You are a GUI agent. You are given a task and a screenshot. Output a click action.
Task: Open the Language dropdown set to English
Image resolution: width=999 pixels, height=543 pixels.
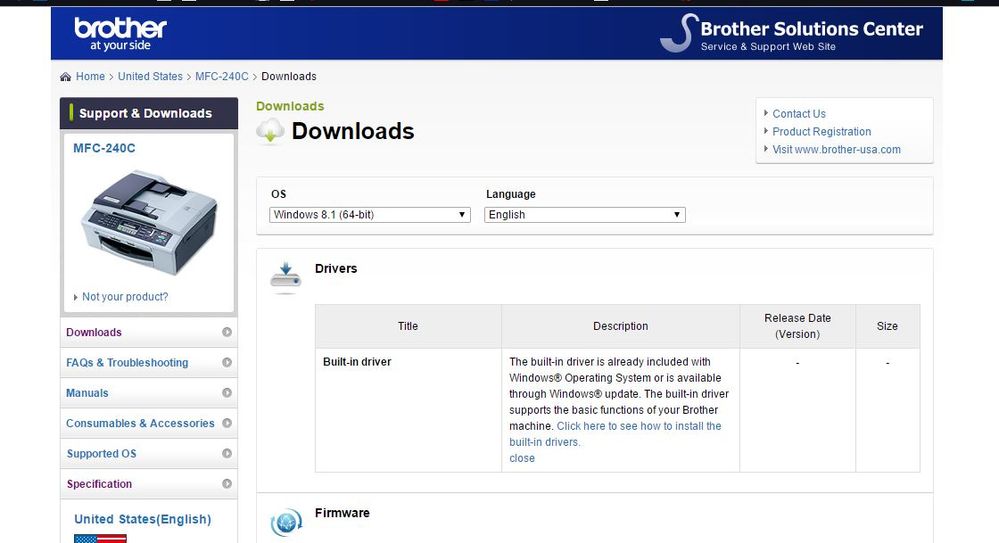point(585,215)
